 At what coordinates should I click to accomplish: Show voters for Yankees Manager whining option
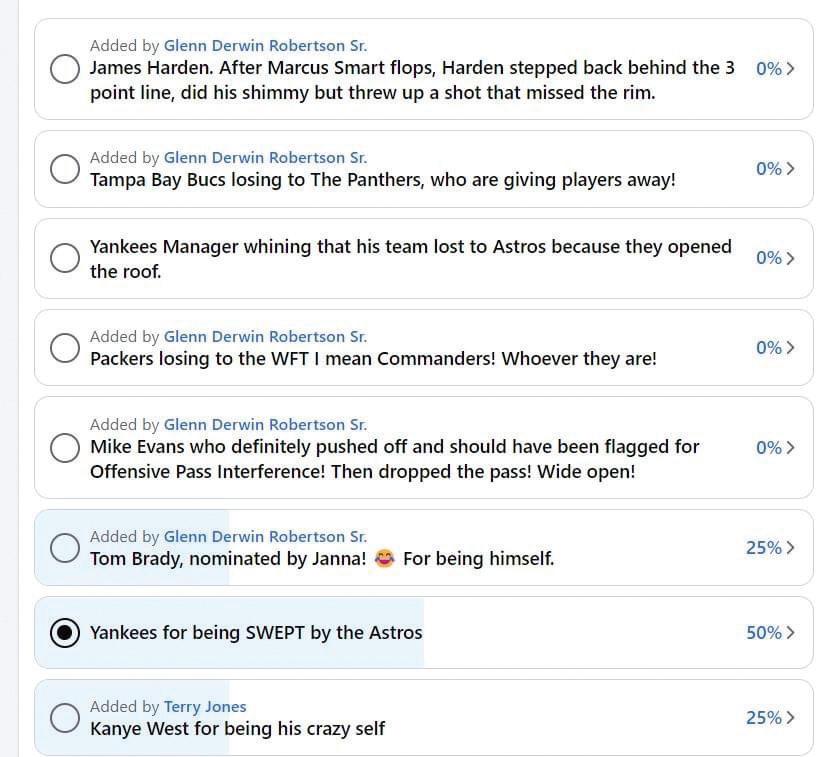[x=775, y=258]
